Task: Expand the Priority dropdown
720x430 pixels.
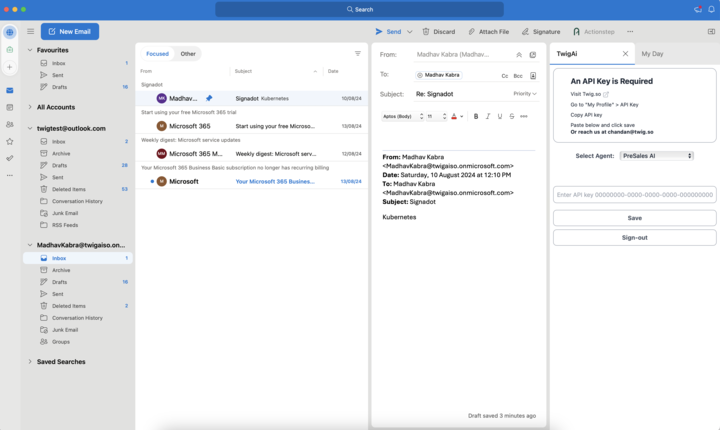Action: tap(525, 94)
